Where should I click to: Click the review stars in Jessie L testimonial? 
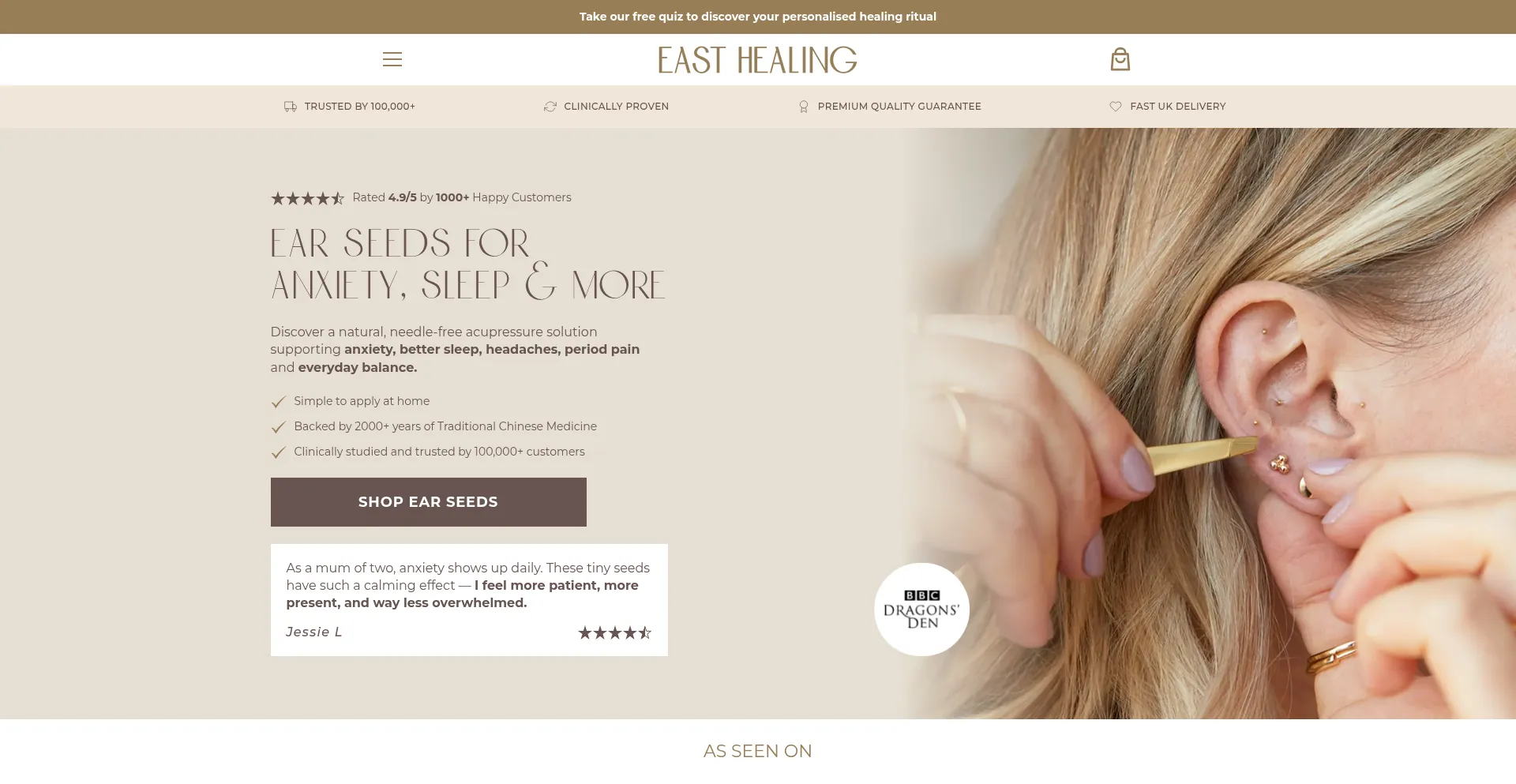tap(615, 632)
